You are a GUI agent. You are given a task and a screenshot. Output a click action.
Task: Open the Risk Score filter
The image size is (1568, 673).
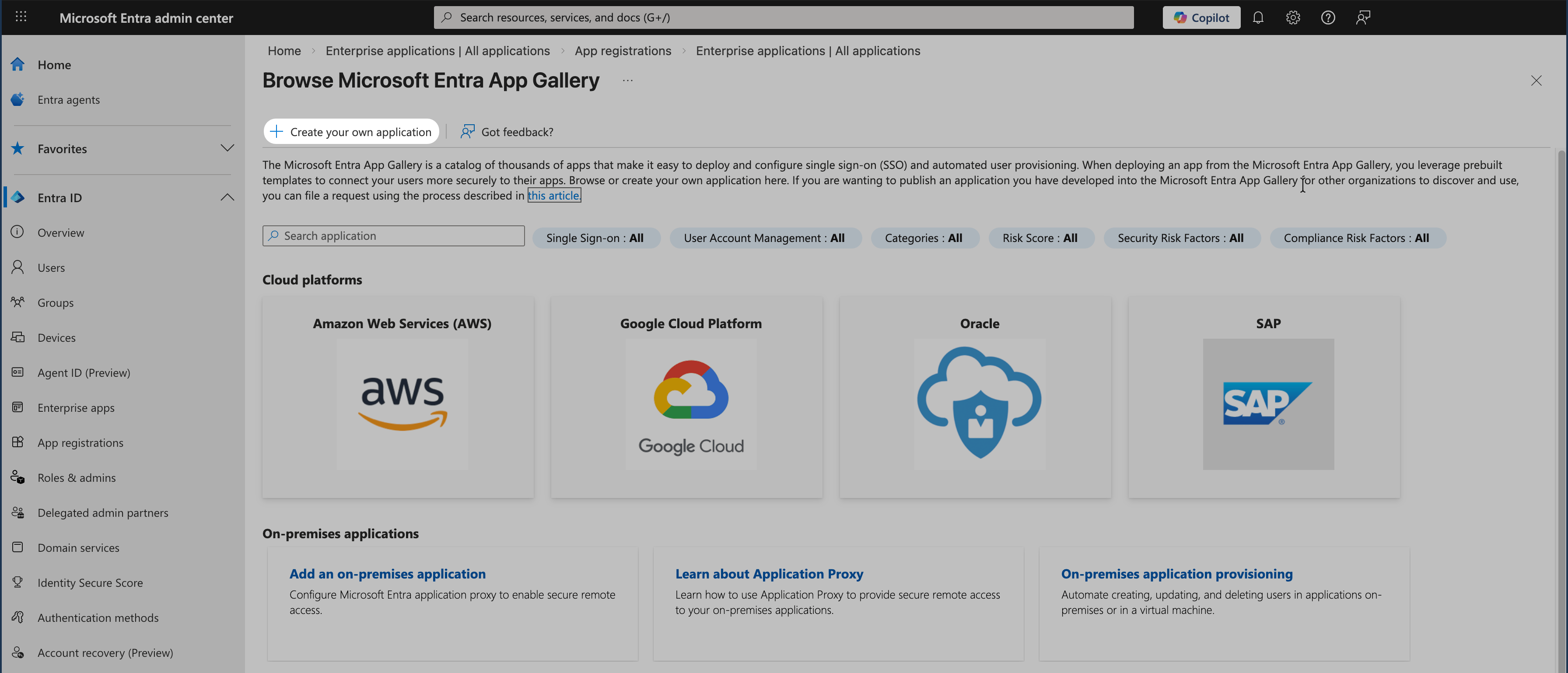1041,238
